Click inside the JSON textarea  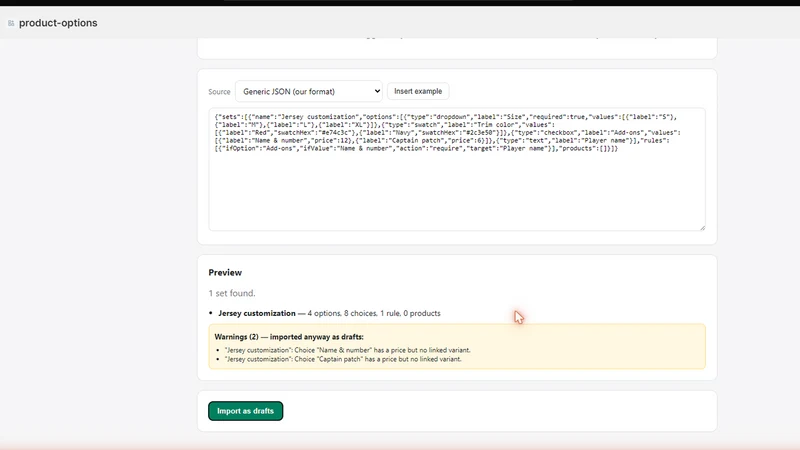[457, 169]
